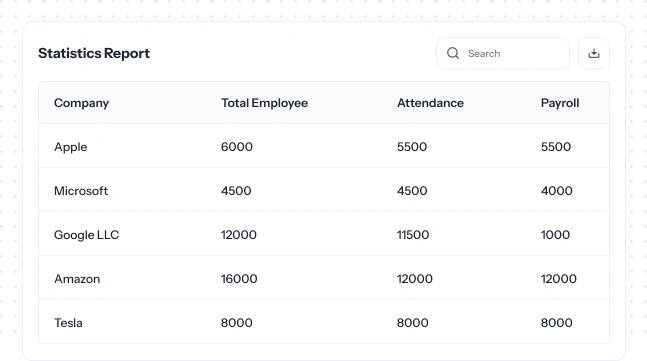647x361 pixels.
Task: Select the Tesla company row
Action: 324,322
